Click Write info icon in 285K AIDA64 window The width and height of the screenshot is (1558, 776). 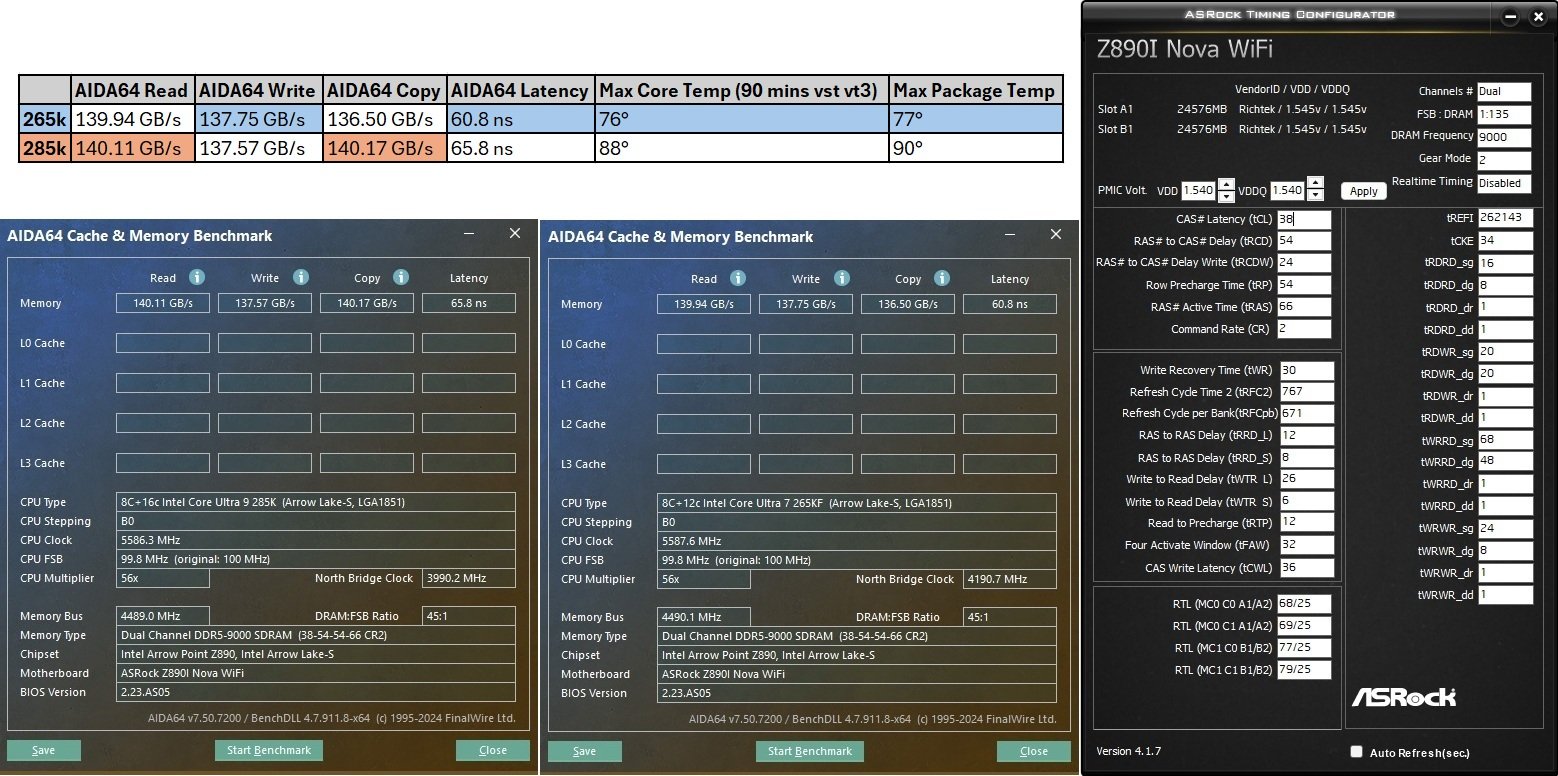coord(300,277)
